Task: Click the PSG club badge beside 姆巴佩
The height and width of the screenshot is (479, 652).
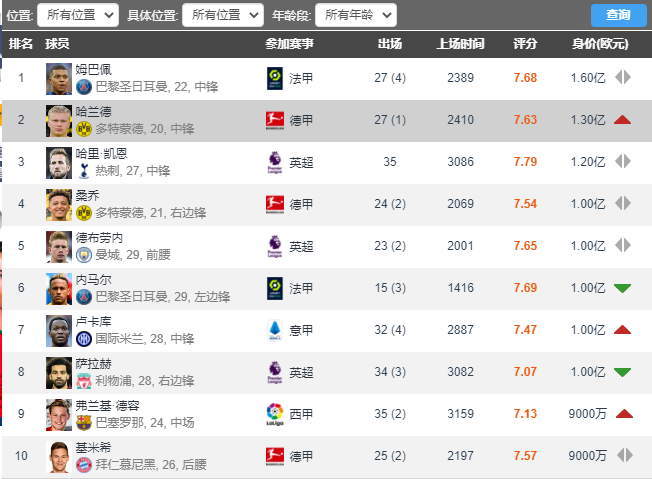Action: pyautogui.click(x=84, y=87)
